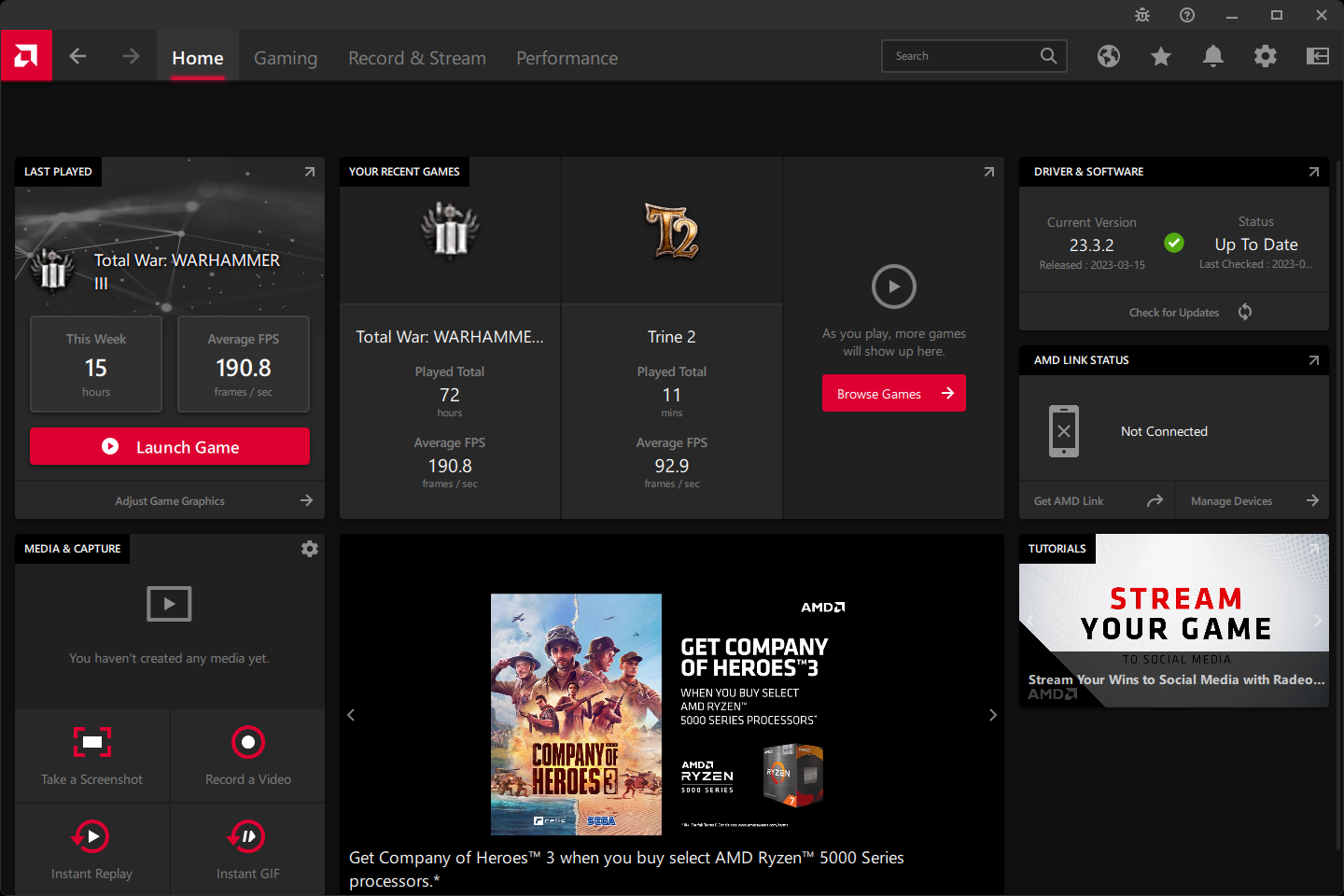Click the Instant Replay icon
Image resolution: width=1344 pixels, height=896 pixels.
click(x=91, y=836)
